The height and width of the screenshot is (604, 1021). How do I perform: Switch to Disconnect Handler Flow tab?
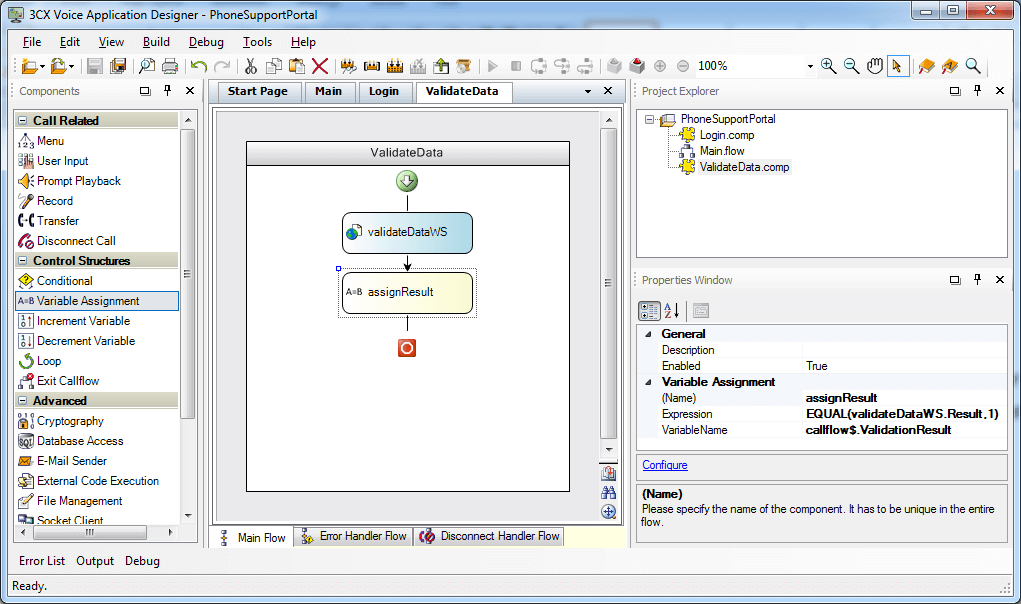[489, 536]
